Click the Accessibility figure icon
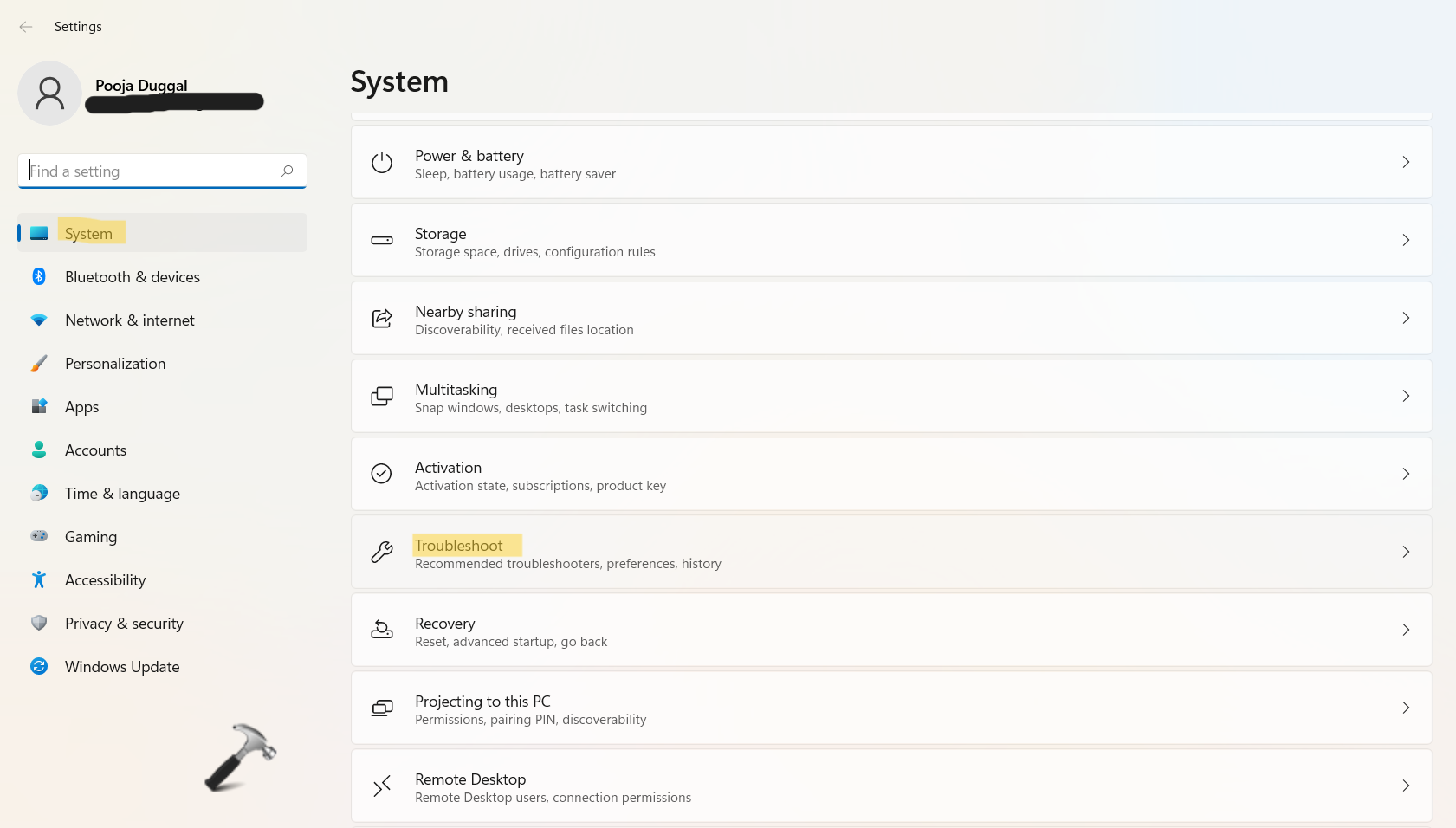The image size is (1456, 828). (39, 579)
